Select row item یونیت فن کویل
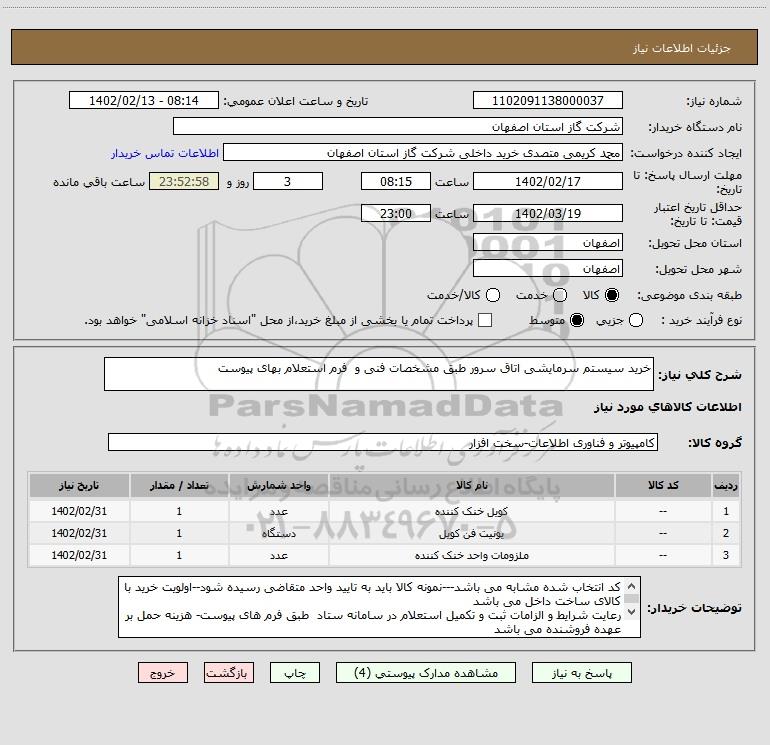The height and width of the screenshot is (745, 770). point(471,533)
